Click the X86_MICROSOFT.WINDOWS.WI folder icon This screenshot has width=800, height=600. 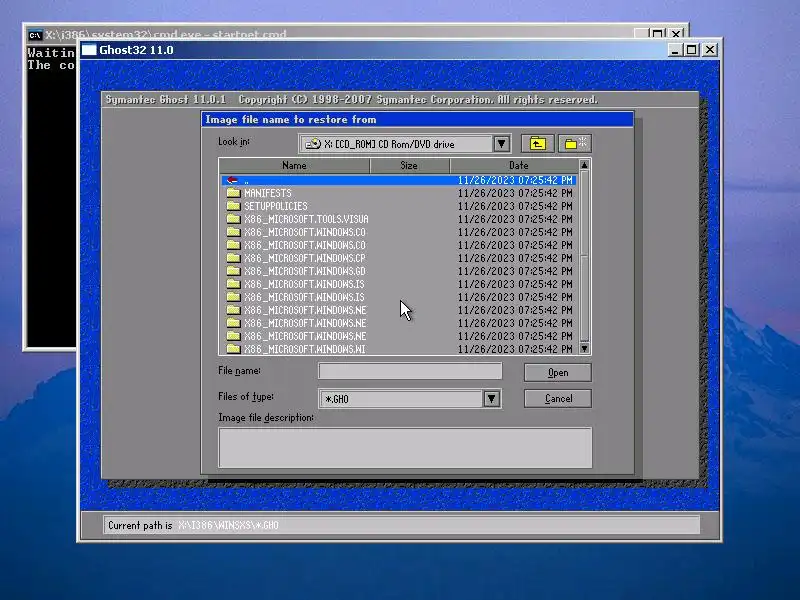[x=233, y=349]
